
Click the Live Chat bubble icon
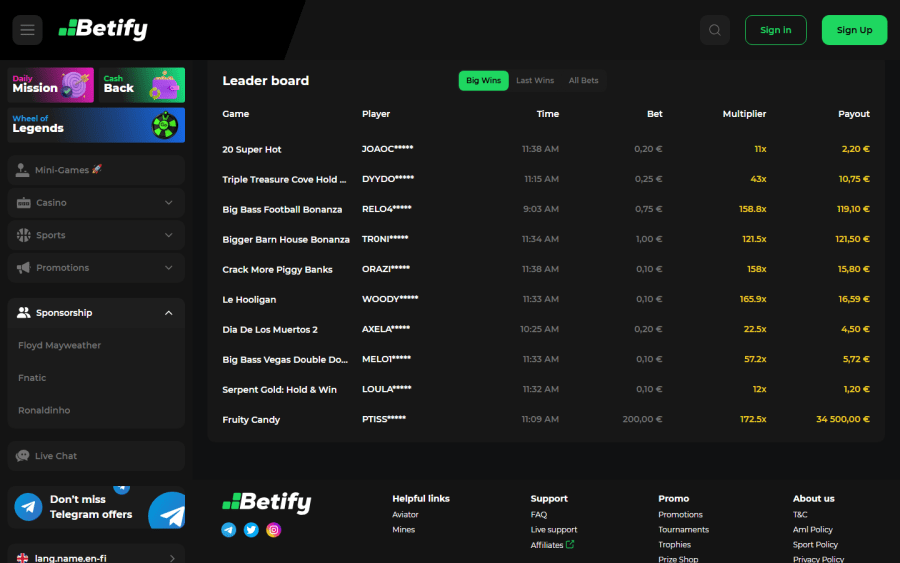tap(22, 456)
